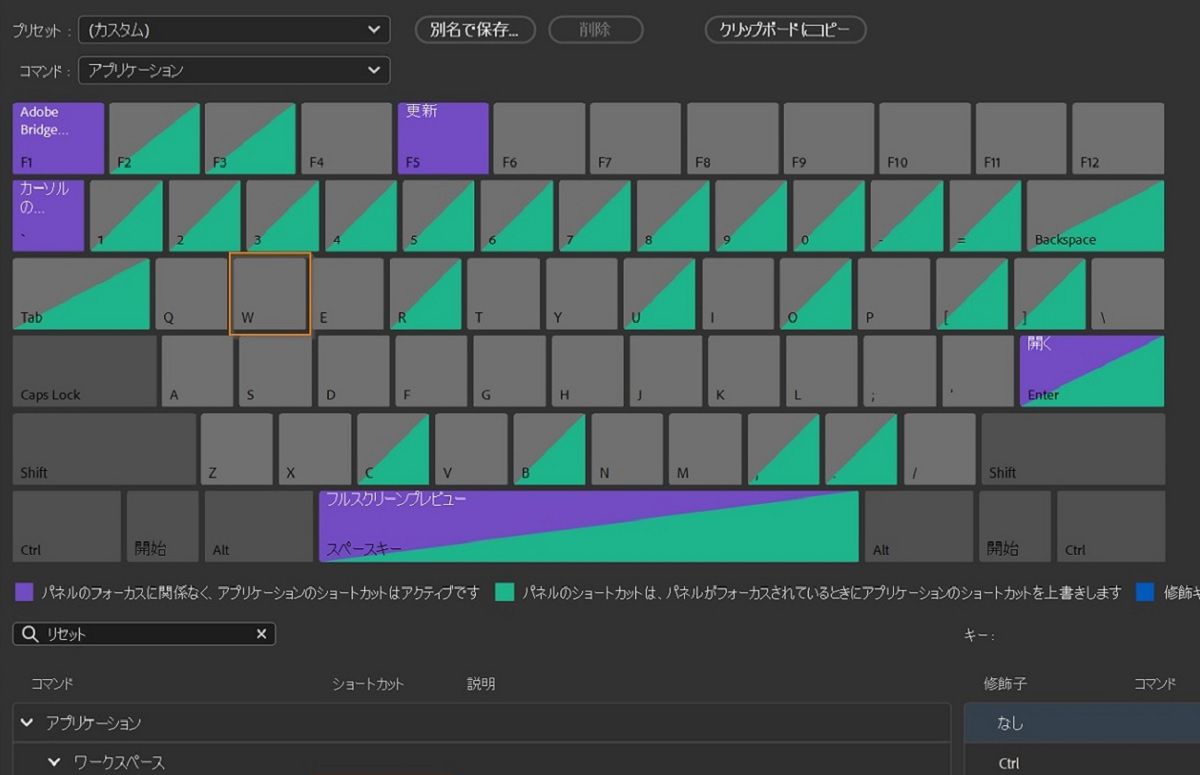Screen dimensions: 1200x775
Task: Select the left 開始 key
Action: [162, 526]
